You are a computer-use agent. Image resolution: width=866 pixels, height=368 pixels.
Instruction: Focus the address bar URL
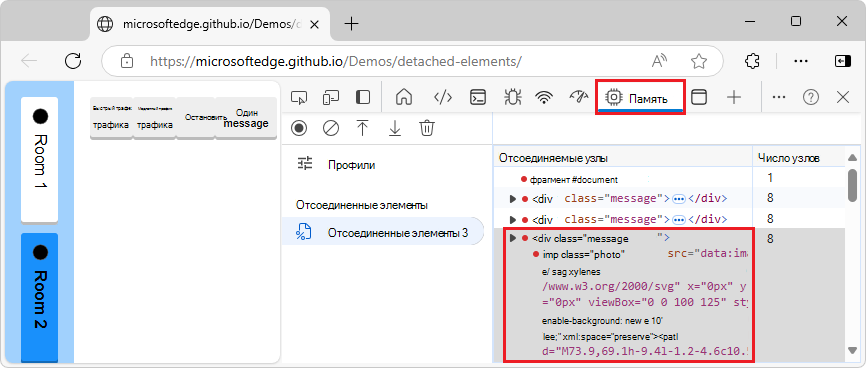(336, 61)
